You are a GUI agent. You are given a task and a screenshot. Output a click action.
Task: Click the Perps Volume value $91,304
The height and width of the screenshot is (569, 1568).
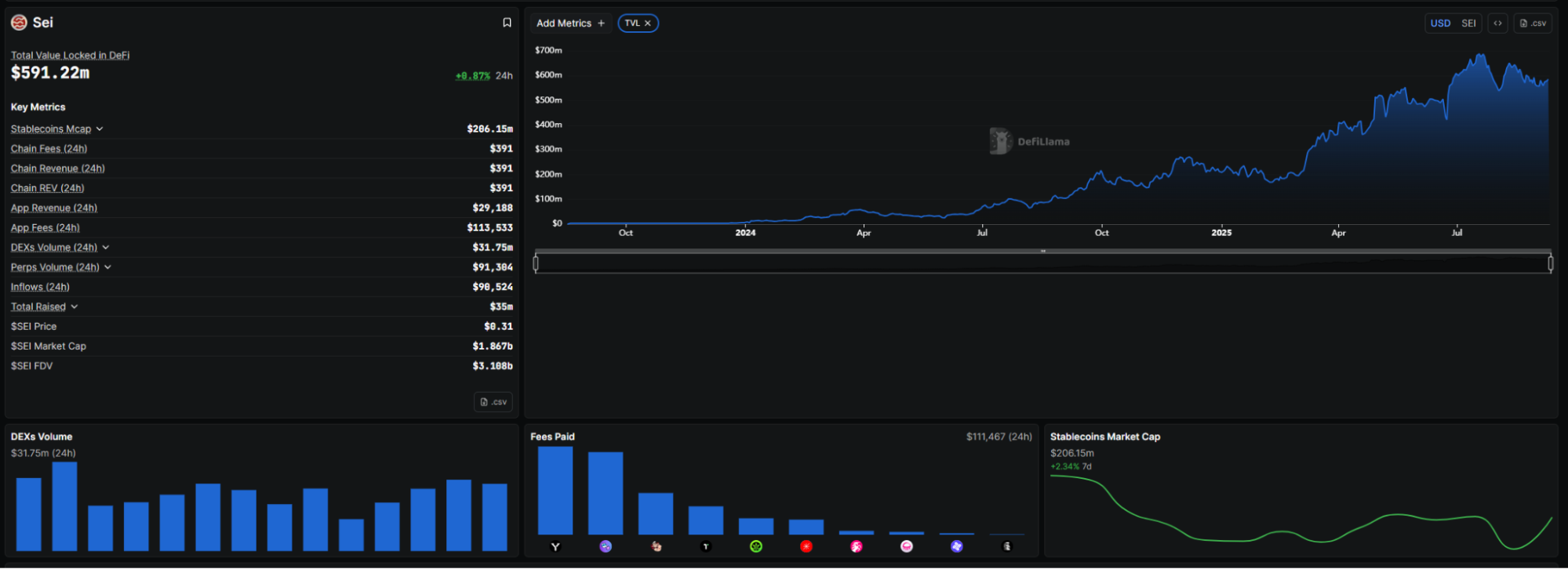493,267
